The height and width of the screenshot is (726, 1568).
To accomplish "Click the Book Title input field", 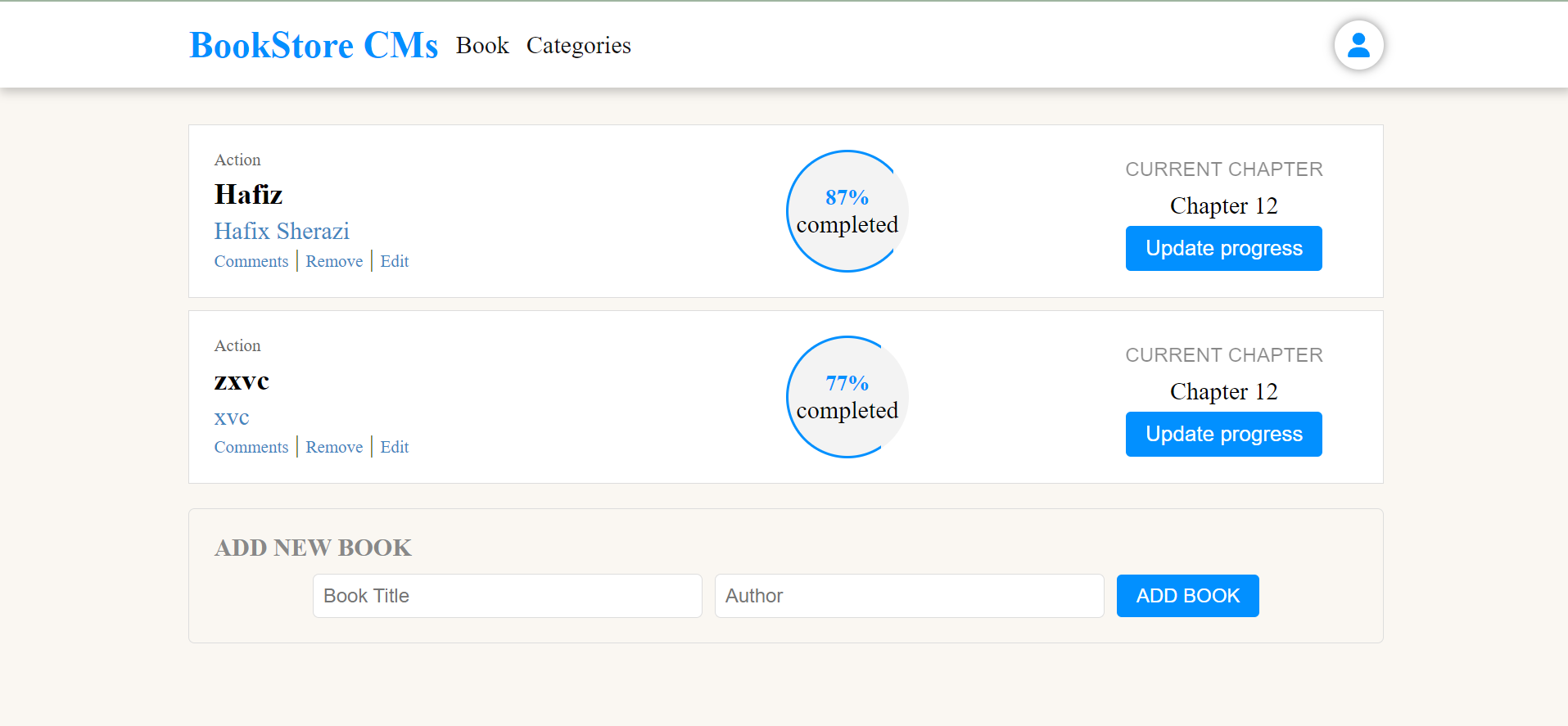I will 506,595.
